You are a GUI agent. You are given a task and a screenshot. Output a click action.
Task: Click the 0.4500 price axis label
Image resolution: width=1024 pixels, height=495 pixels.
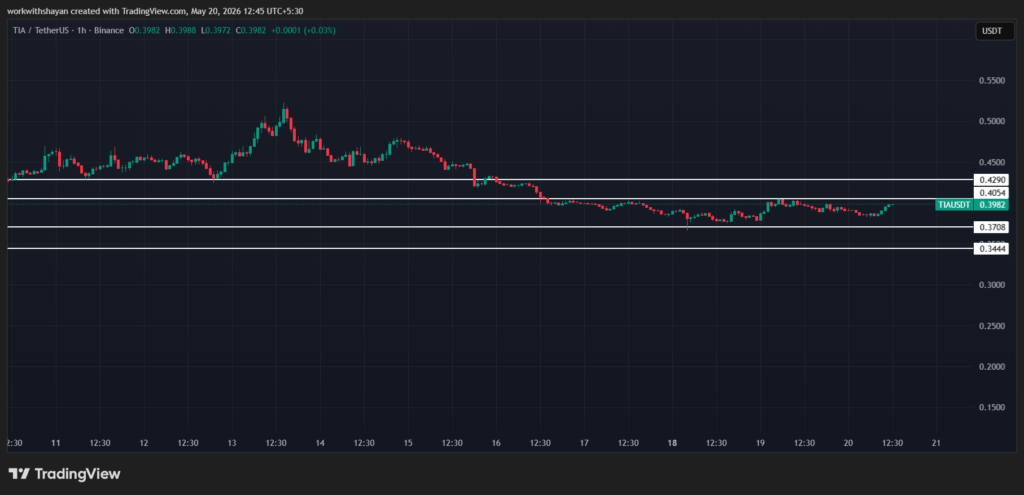point(991,163)
